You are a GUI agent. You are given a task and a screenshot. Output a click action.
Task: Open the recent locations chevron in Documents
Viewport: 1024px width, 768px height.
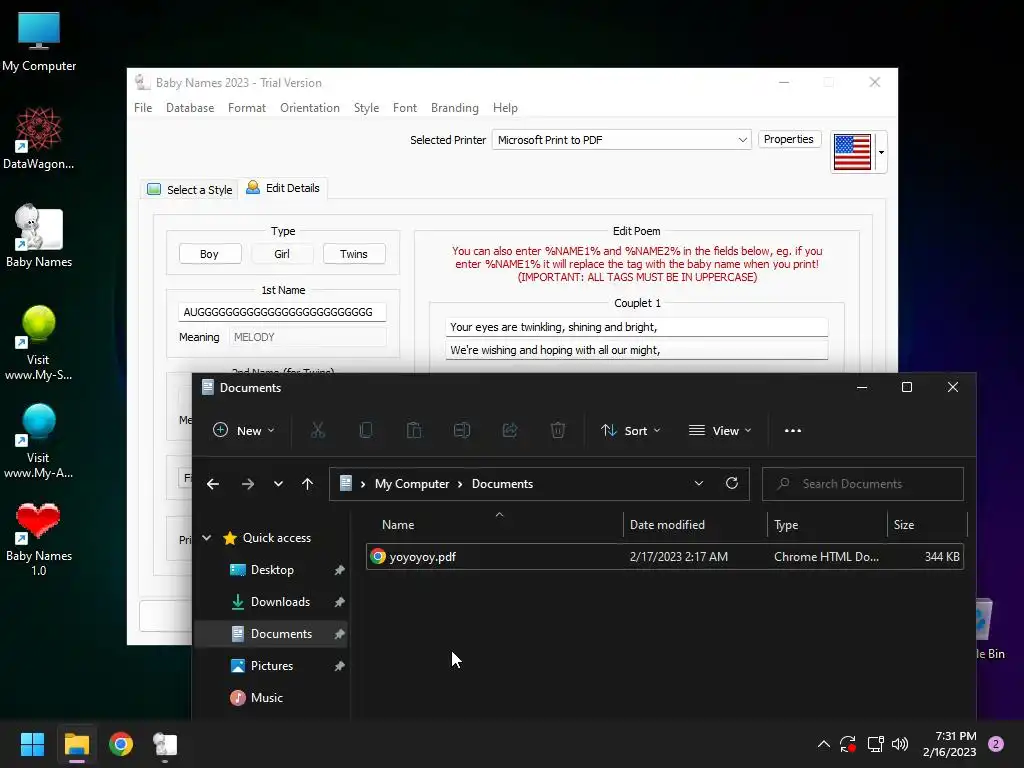(278, 484)
